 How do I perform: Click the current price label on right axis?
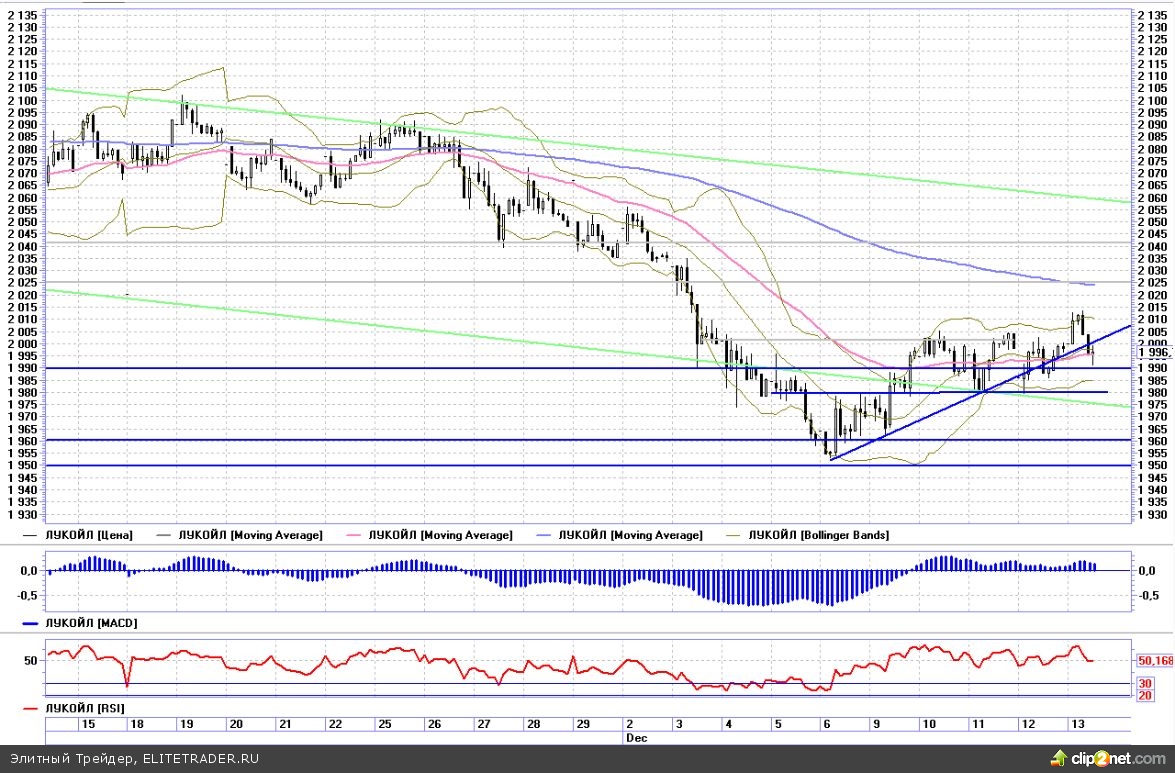pos(1155,352)
